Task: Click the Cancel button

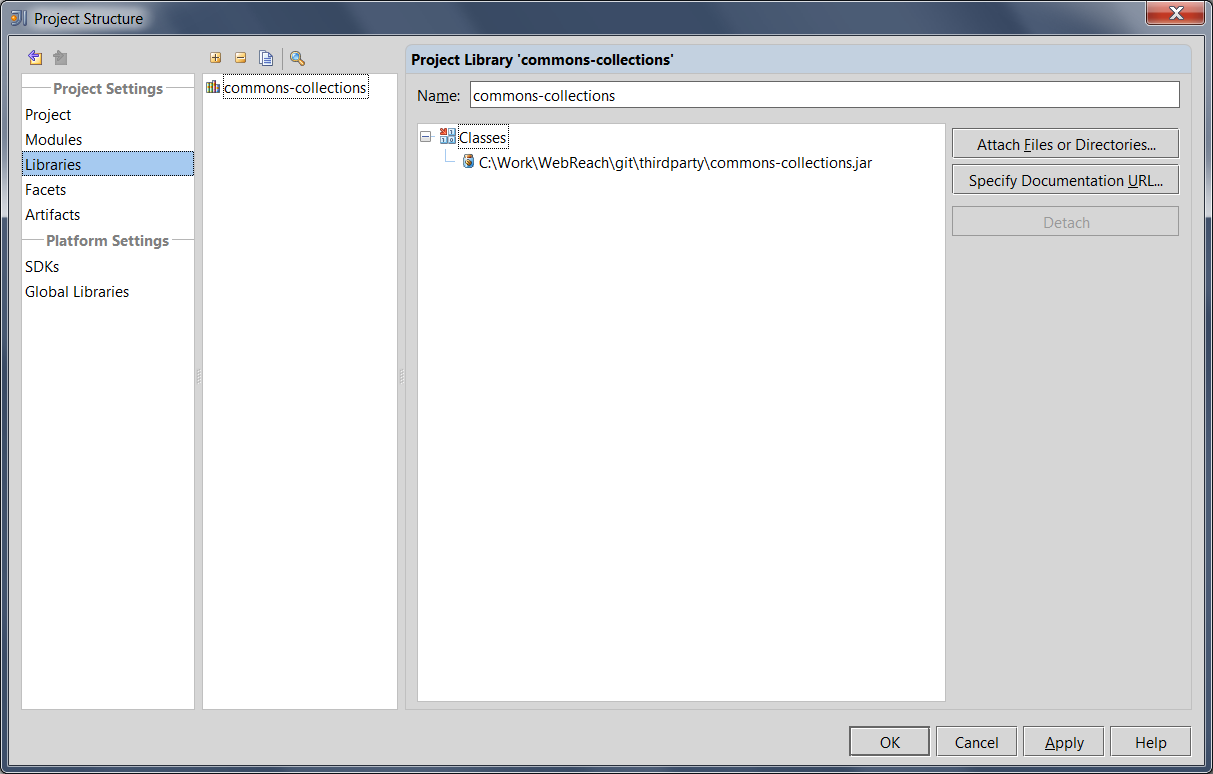Action: (x=976, y=742)
